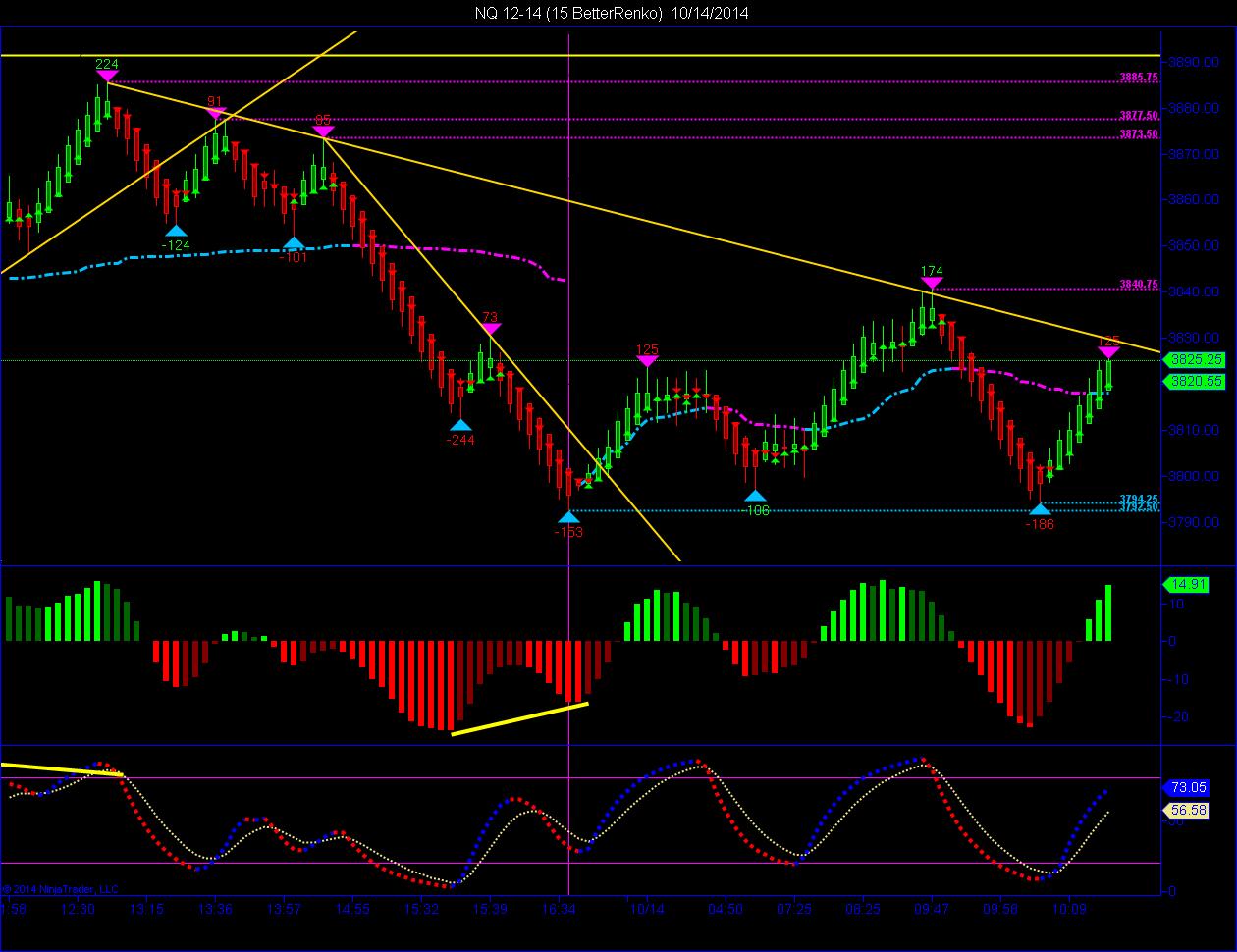Click the blue triangle marker labeled -106
The image size is (1237, 952).
[x=754, y=496]
